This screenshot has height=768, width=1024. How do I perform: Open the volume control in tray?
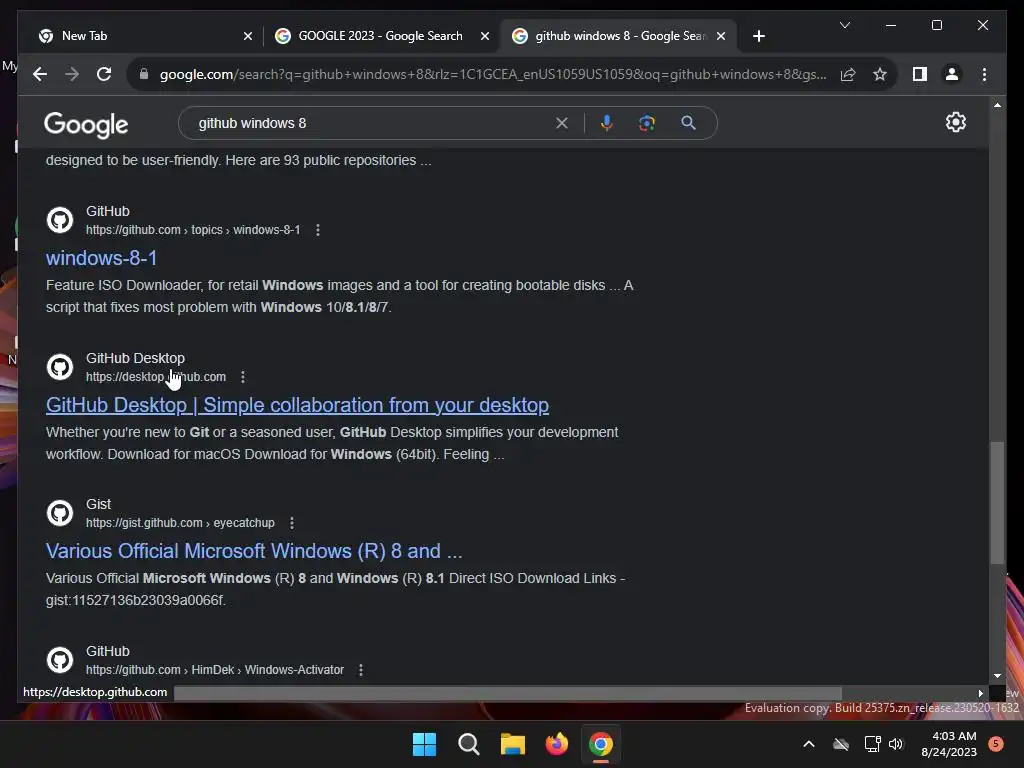point(895,744)
